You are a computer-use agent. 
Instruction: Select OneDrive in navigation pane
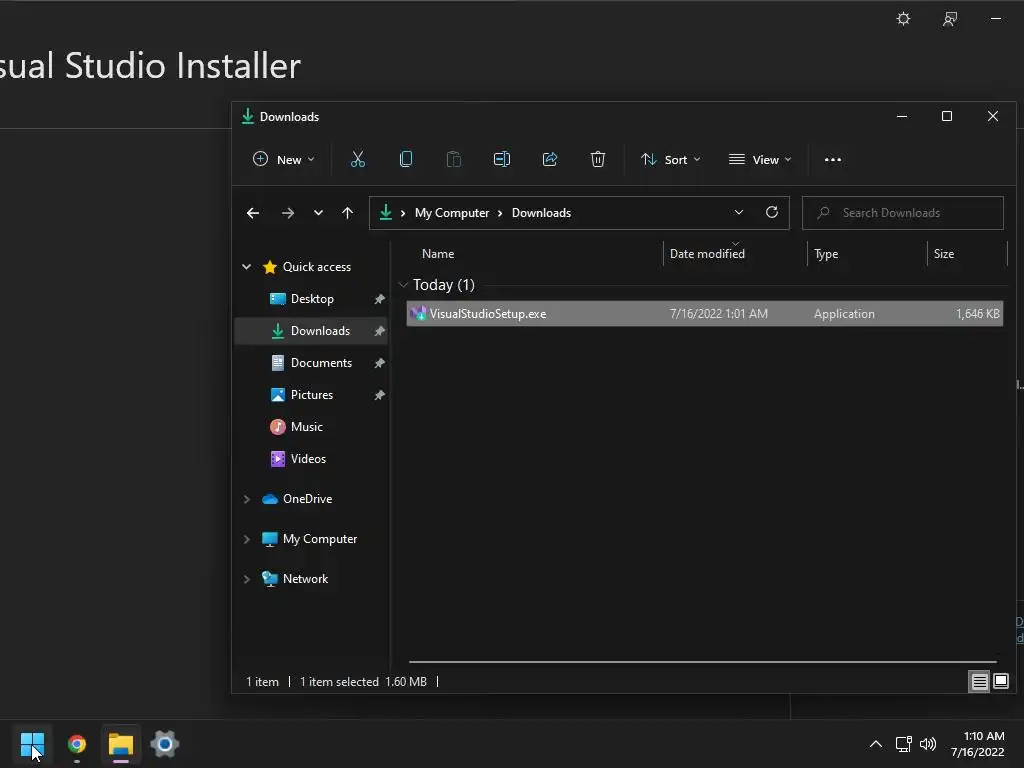point(307,499)
